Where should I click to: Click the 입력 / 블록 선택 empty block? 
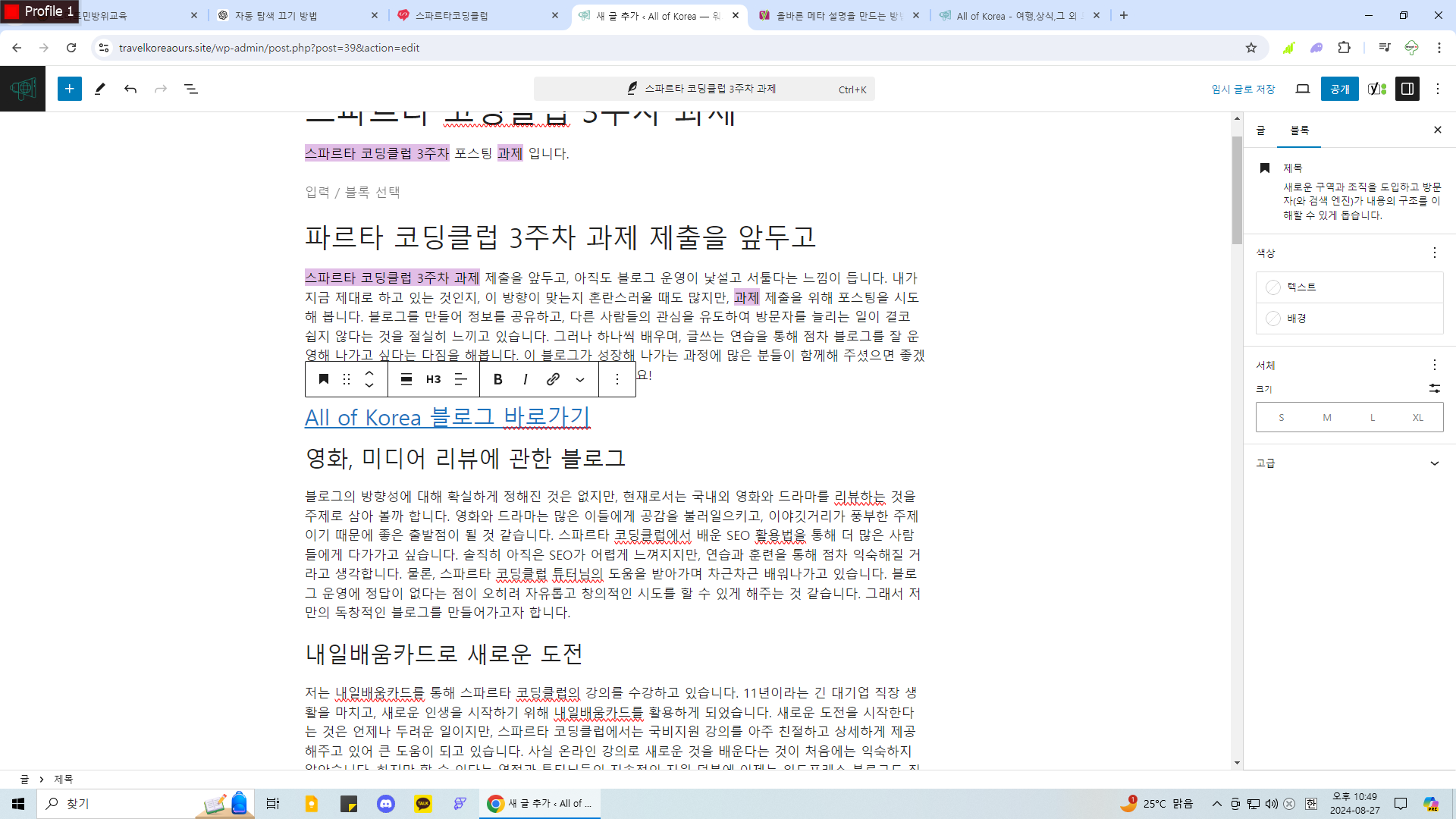(353, 192)
